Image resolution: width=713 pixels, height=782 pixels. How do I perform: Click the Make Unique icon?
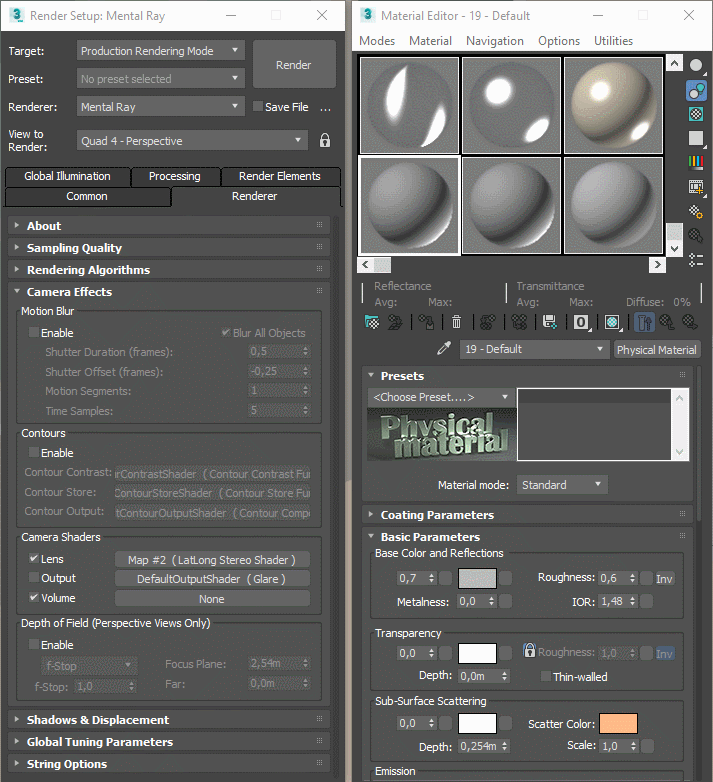point(519,322)
